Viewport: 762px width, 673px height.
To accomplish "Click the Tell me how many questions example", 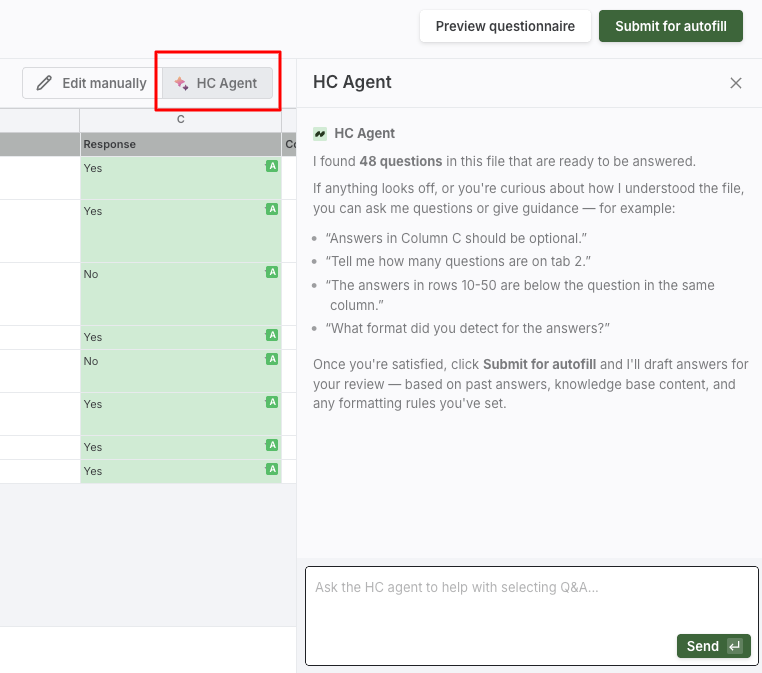I will coord(458,261).
